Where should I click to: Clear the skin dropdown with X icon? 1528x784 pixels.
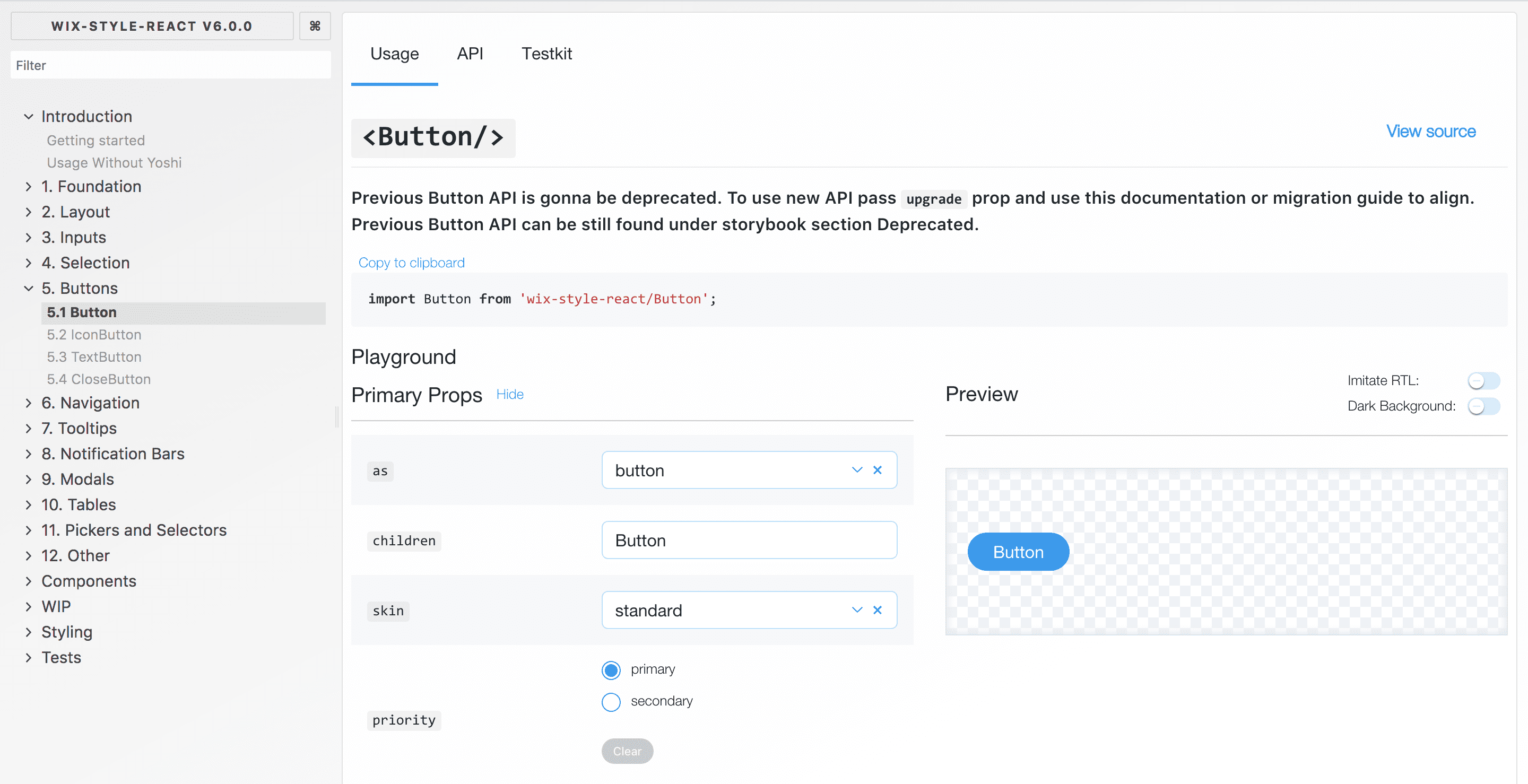tap(878, 610)
